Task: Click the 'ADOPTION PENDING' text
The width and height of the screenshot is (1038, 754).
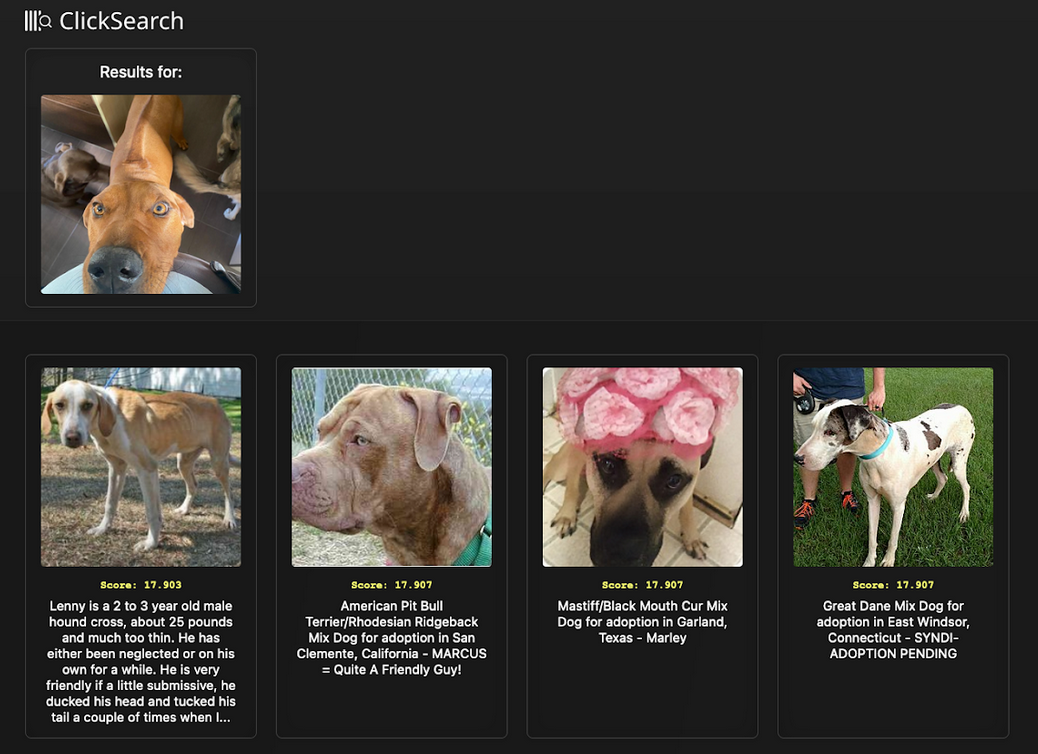Action: 893,654
